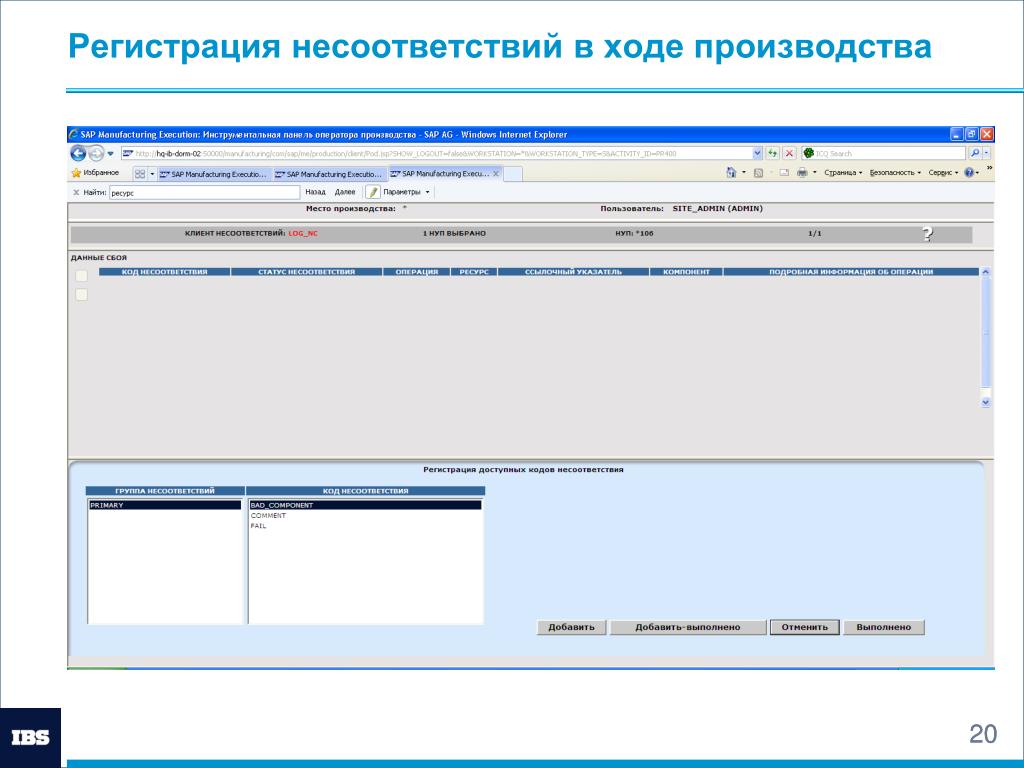Image resolution: width=1024 pixels, height=768 pixels.
Task: Switch to second SAP Manufacturing Execution tab
Action: [x=329, y=174]
